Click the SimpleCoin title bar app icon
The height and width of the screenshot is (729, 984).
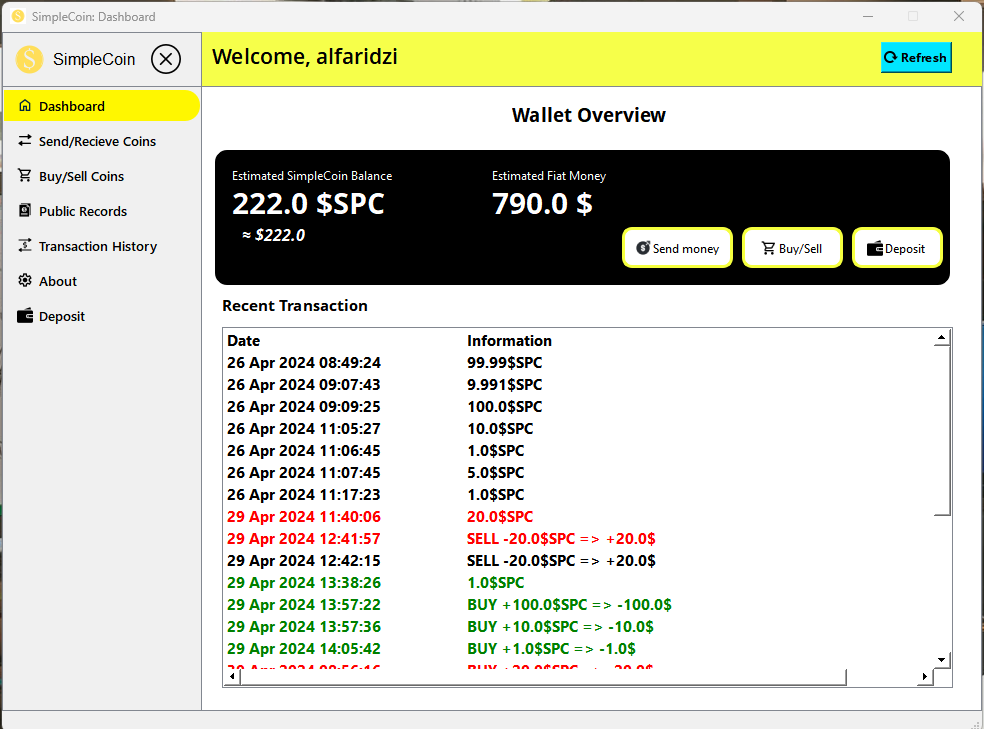(x=18, y=16)
